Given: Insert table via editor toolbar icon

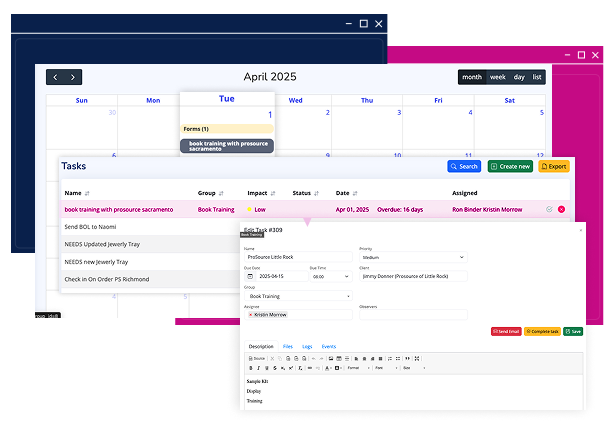Looking at the screenshot, I should pyautogui.click(x=339, y=359).
